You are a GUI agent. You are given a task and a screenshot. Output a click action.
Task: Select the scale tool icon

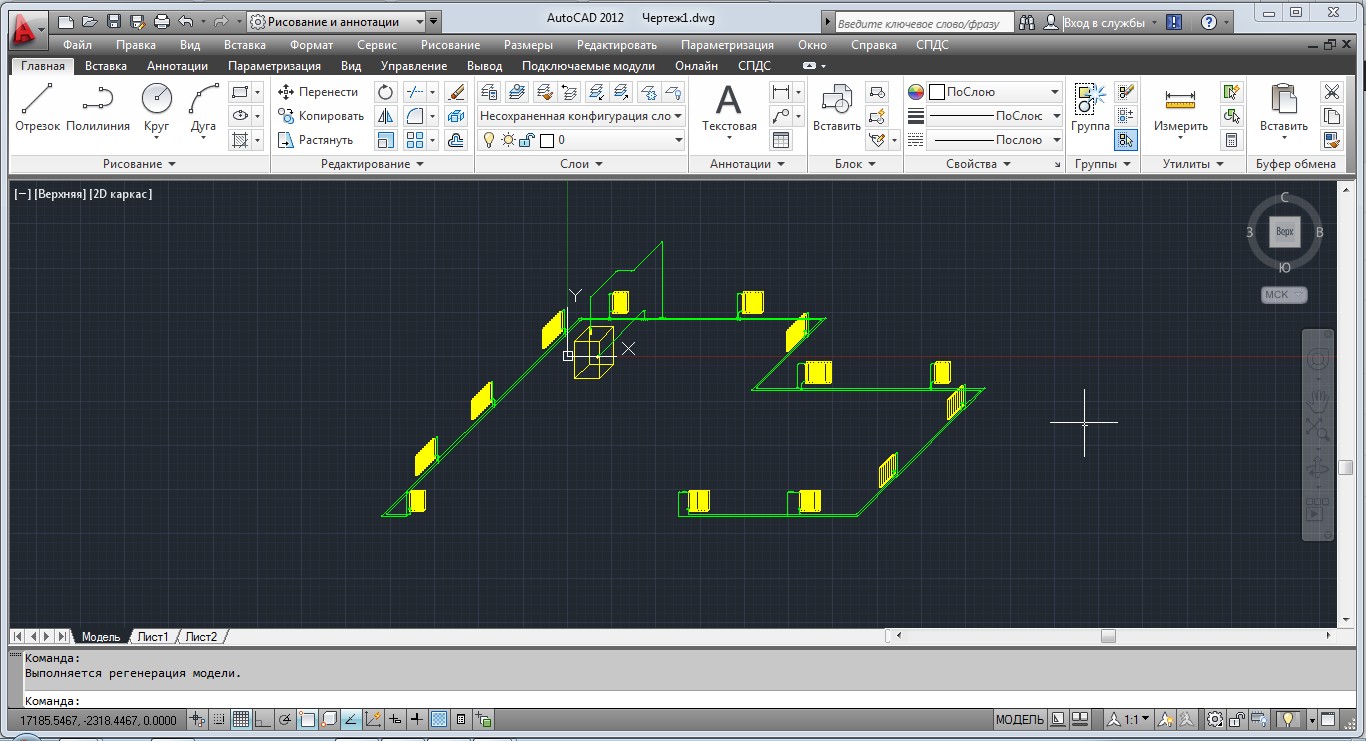[386, 140]
